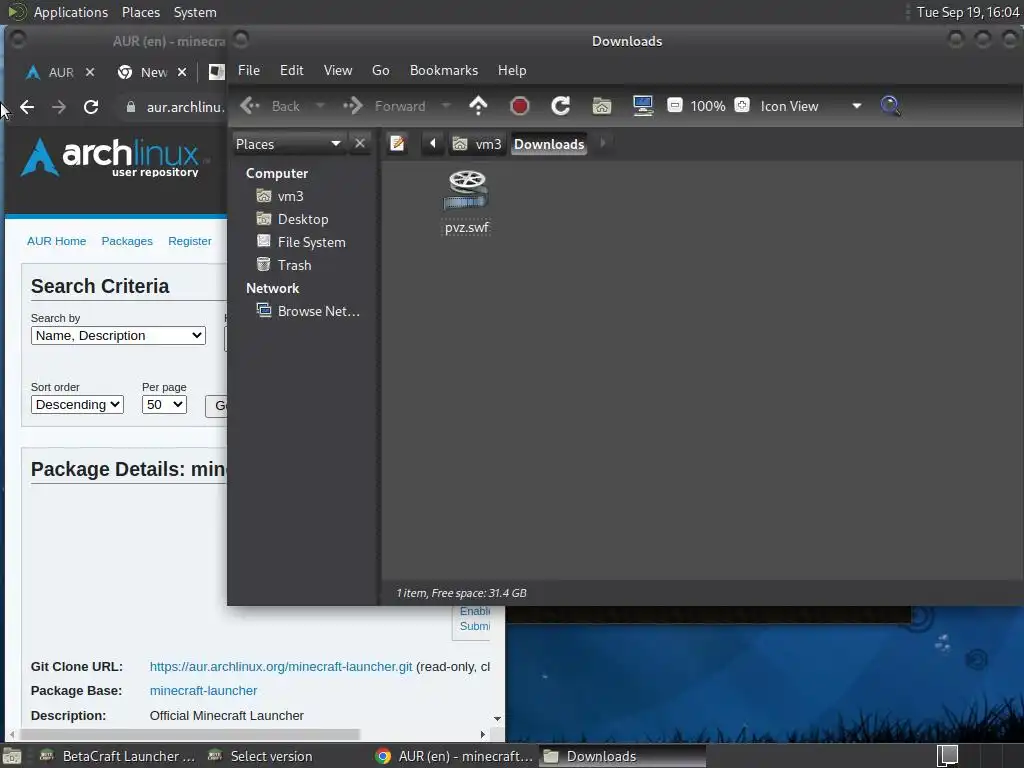The height and width of the screenshot is (768, 1024).
Task: Close the AUR browser tab
Action: click(x=90, y=72)
